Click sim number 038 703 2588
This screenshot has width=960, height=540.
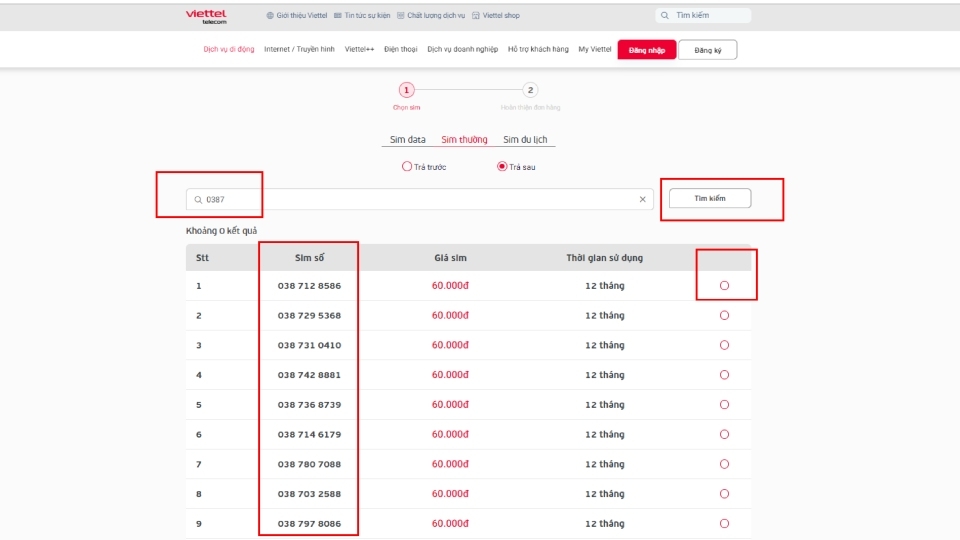pyautogui.click(x=309, y=493)
